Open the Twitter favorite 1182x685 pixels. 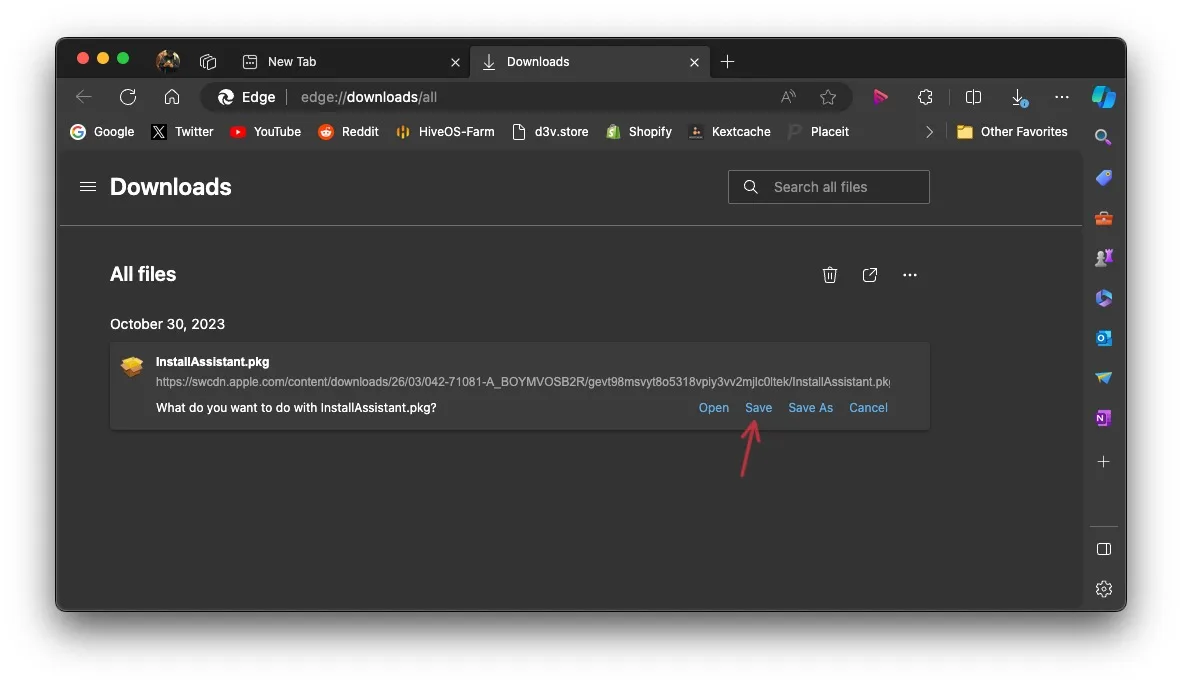[x=182, y=132]
